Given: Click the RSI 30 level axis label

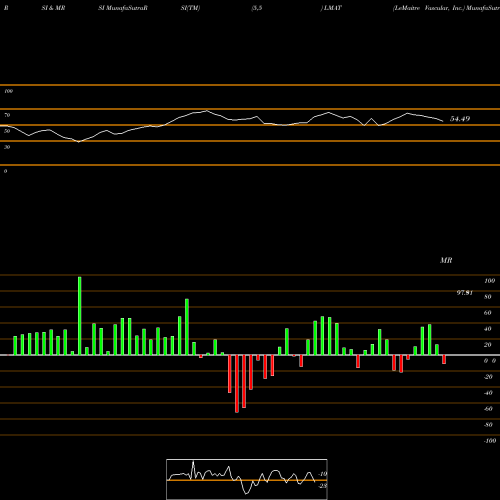Looking at the screenshot, I should [7, 147].
